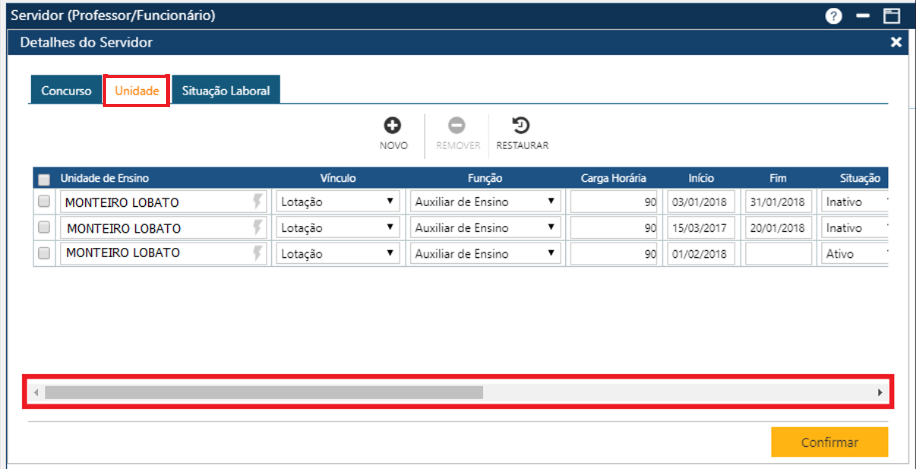Check the third row checkbox
Viewport: 916px width, 469px height.
point(44,253)
